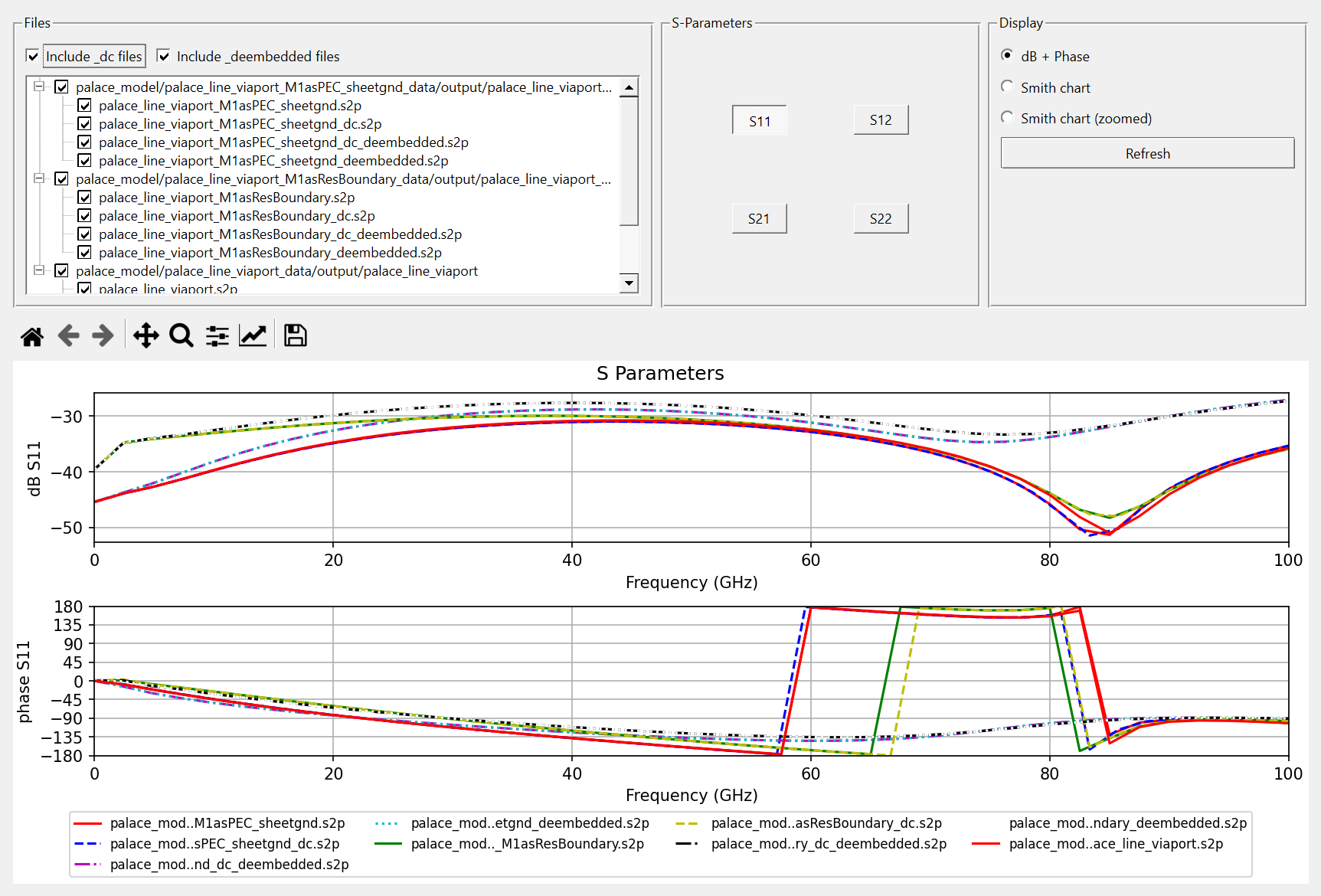Screen dimensions: 1321x896
Task: Show the S22 parameter
Action: (881, 218)
